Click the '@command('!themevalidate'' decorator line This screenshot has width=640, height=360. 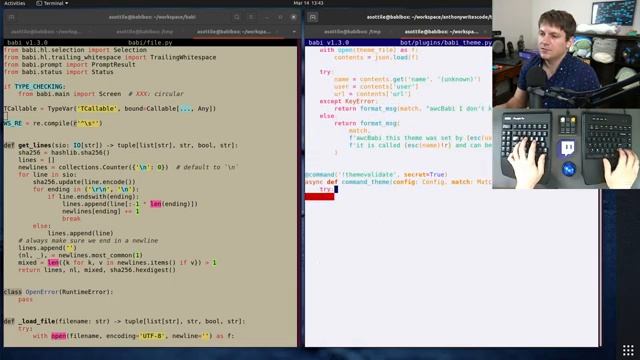(376, 174)
